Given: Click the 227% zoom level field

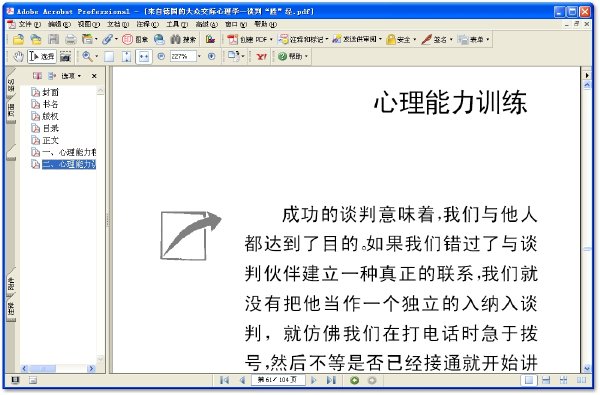Looking at the screenshot, I should pyautogui.click(x=183, y=56).
